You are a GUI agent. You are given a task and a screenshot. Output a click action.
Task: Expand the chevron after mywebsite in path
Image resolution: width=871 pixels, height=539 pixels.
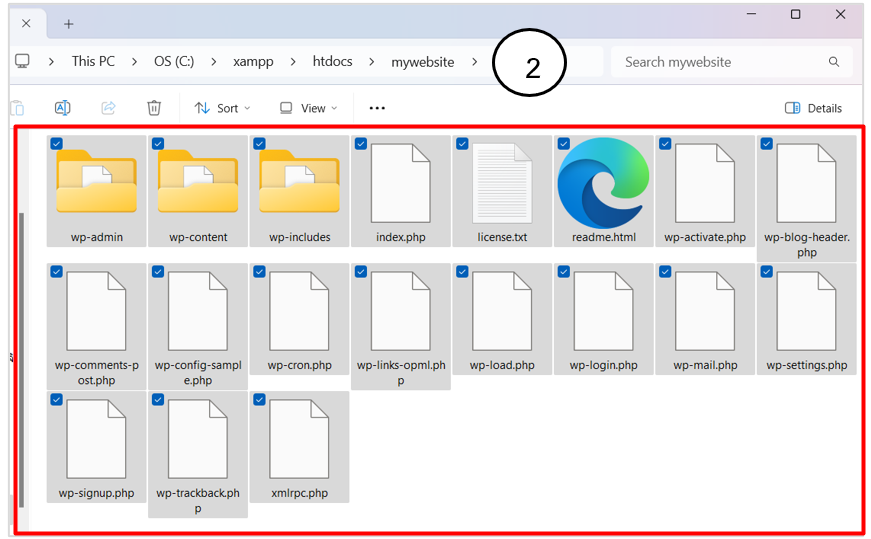pyautogui.click(x=475, y=62)
